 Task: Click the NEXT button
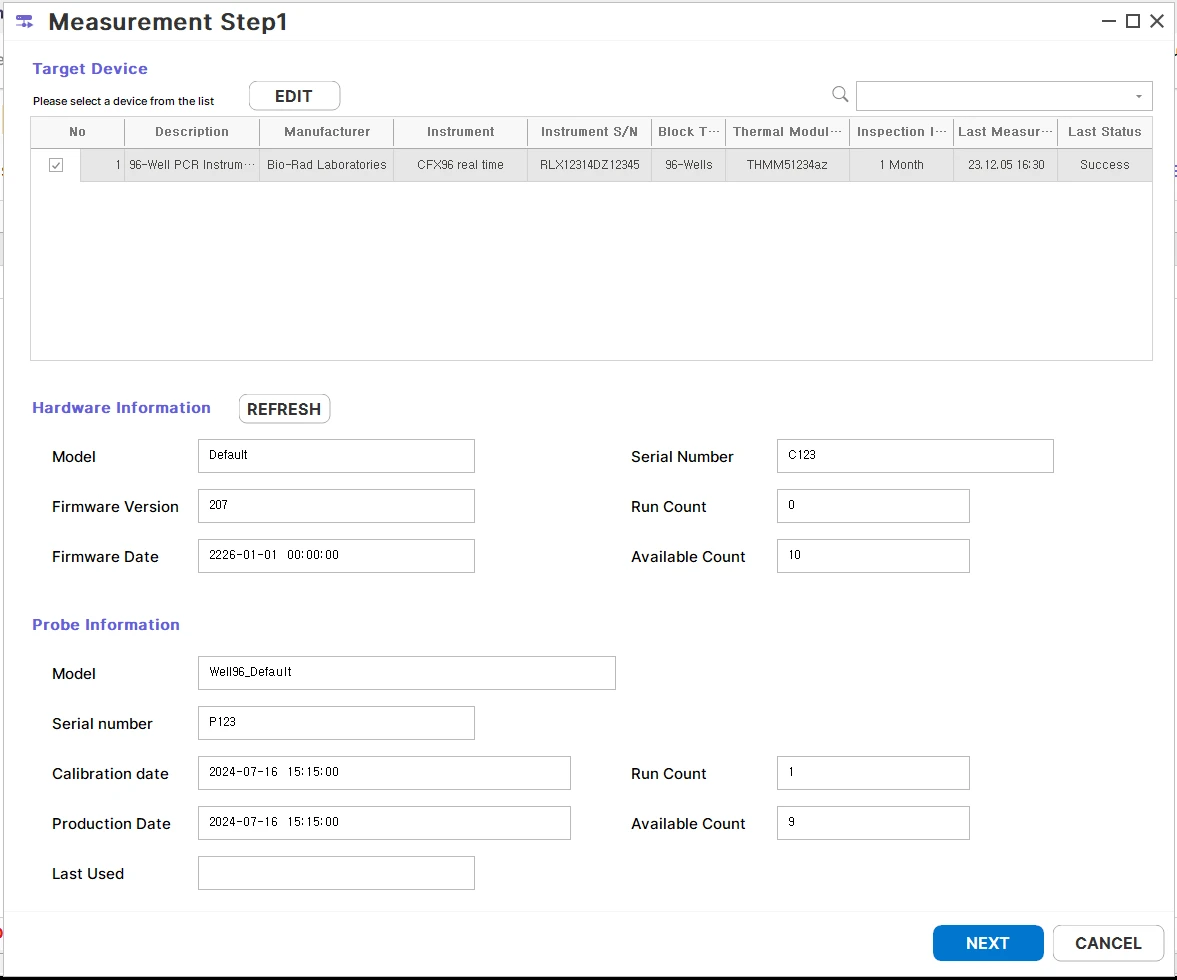tap(988, 943)
